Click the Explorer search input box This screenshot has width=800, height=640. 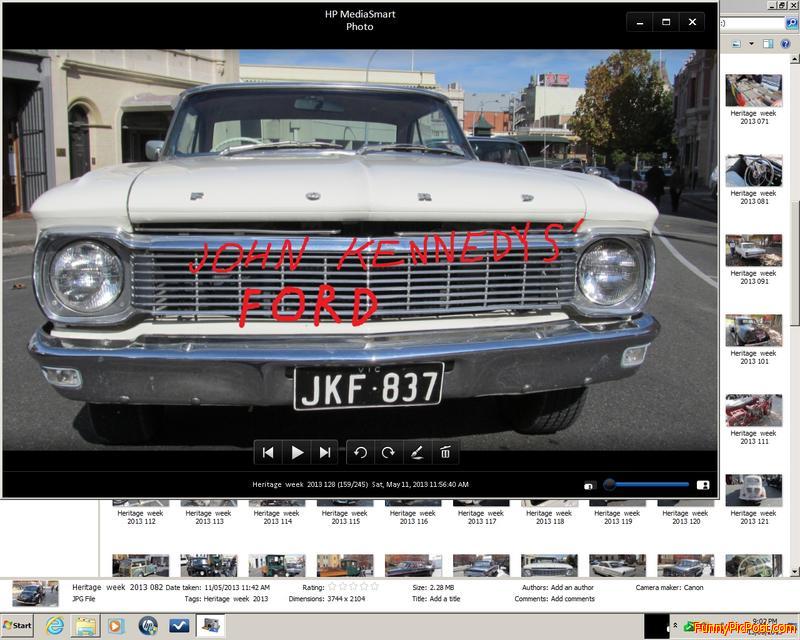click(x=753, y=23)
